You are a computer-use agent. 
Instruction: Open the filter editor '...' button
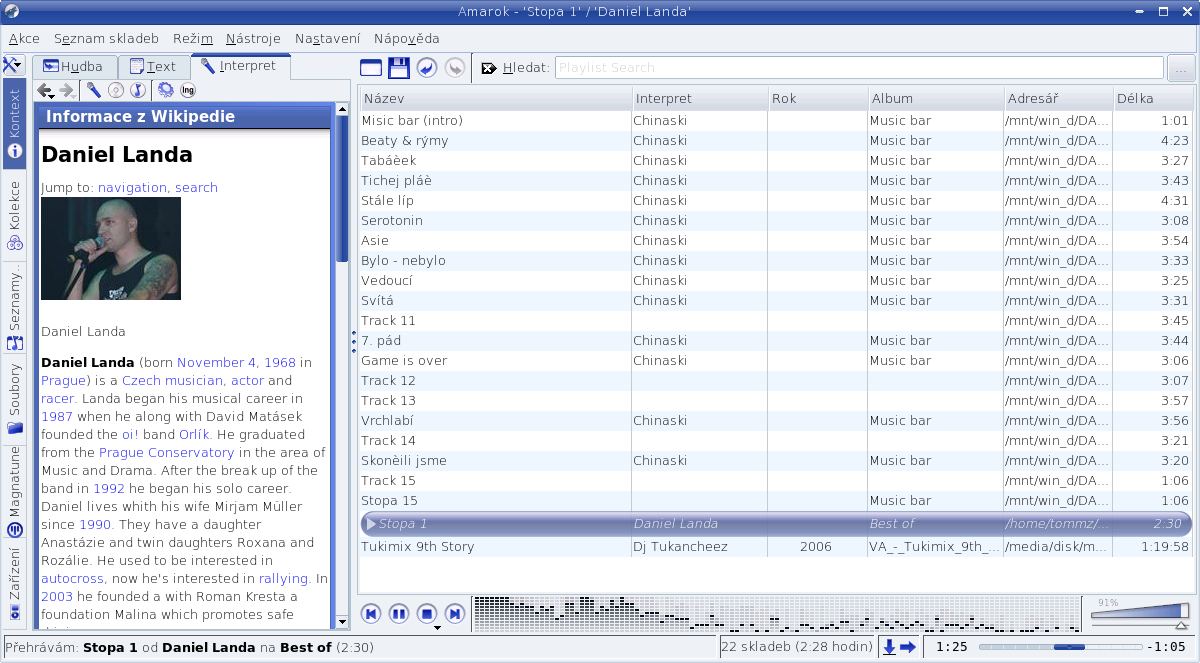[x=1180, y=68]
